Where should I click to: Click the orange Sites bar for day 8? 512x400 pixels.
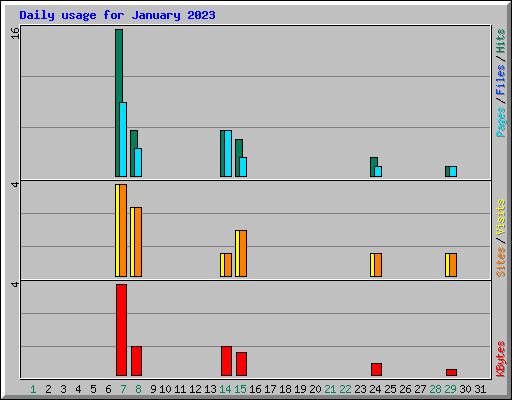coord(138,242)
